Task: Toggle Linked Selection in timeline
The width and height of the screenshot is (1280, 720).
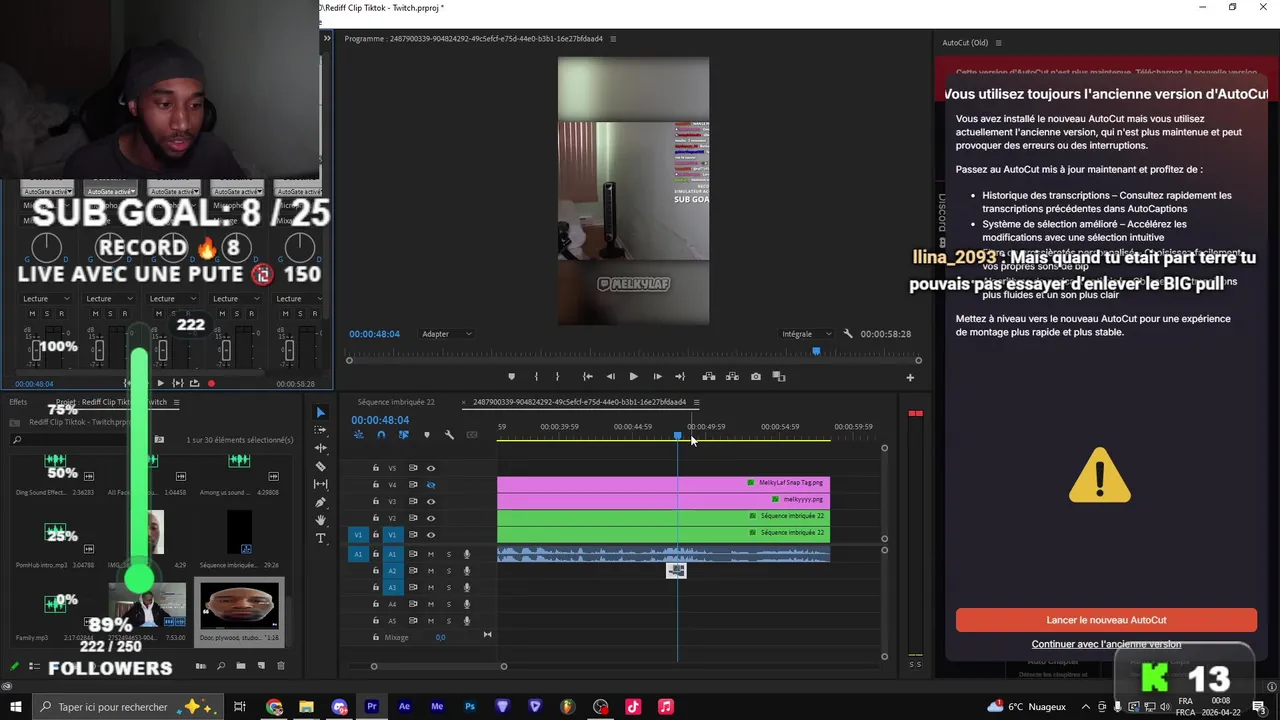Action: point(404,435)
